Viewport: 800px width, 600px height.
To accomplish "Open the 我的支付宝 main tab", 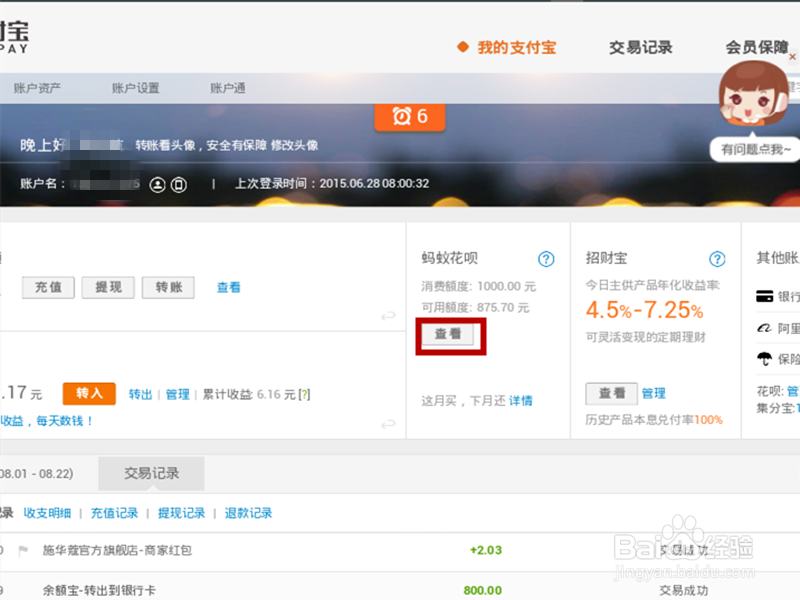I will 516,47.
